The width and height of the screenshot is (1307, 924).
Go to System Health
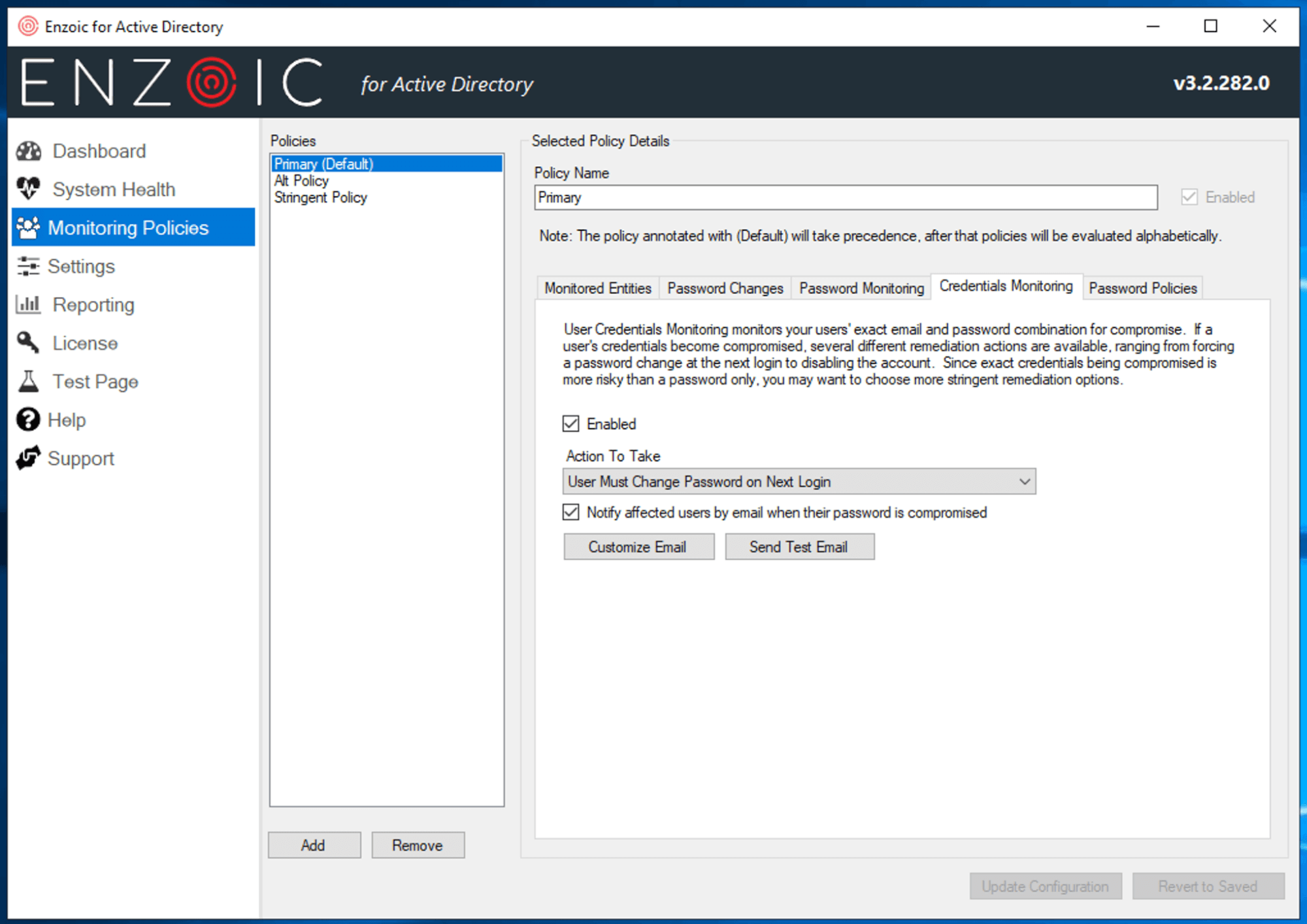click(x=114, y=190)
